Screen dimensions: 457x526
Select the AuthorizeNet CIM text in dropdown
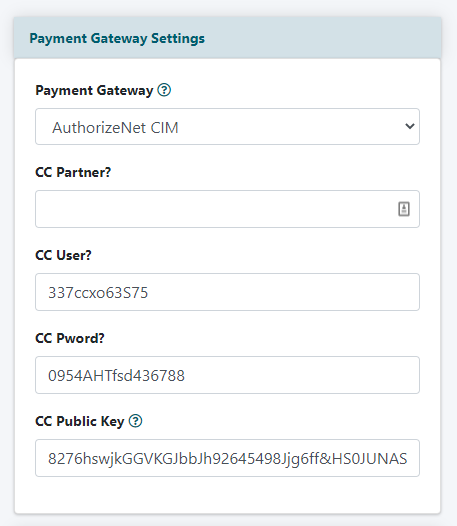[x=115, y=127]
